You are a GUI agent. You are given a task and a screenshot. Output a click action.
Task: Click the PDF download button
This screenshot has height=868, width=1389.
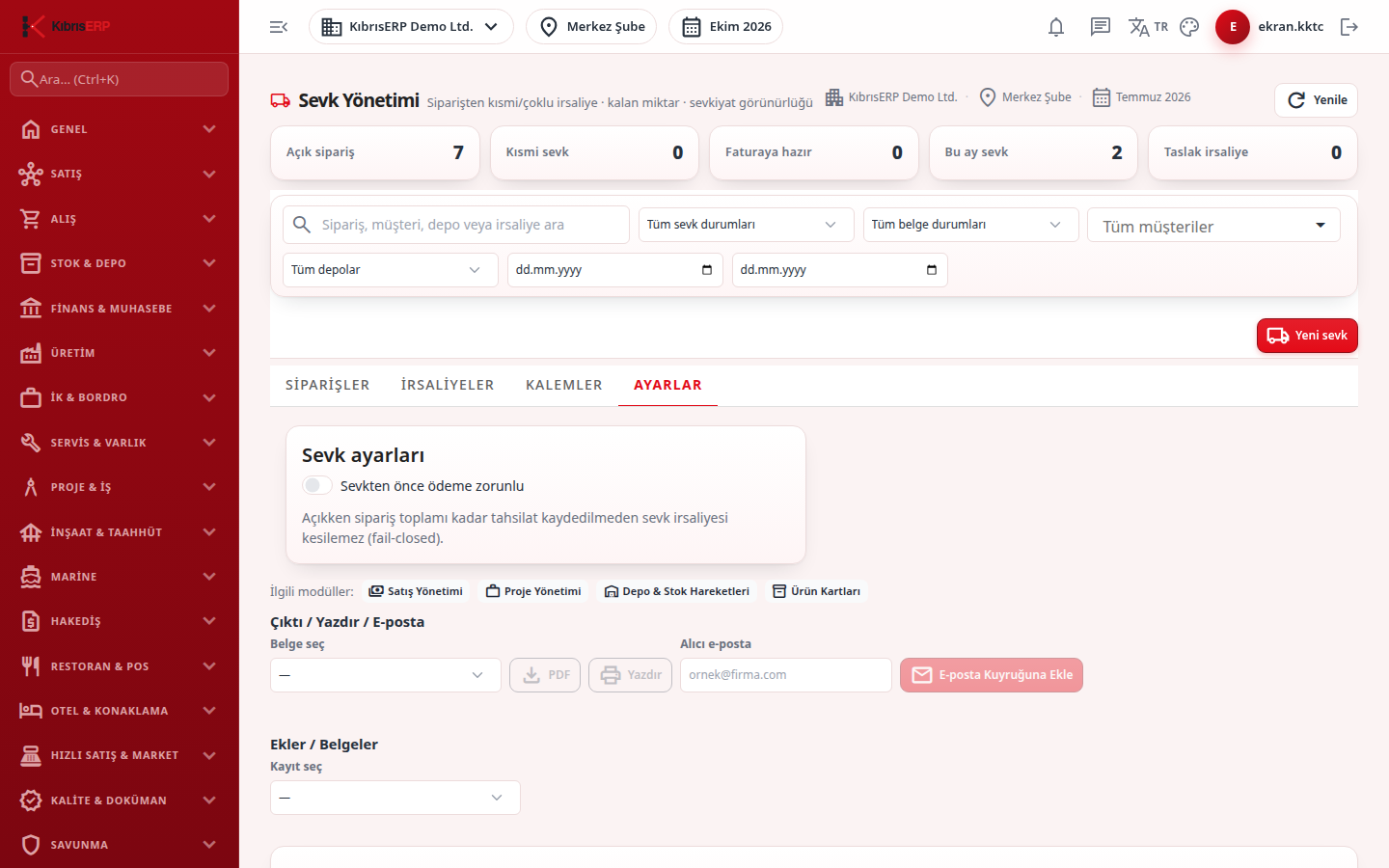point(545,675)
